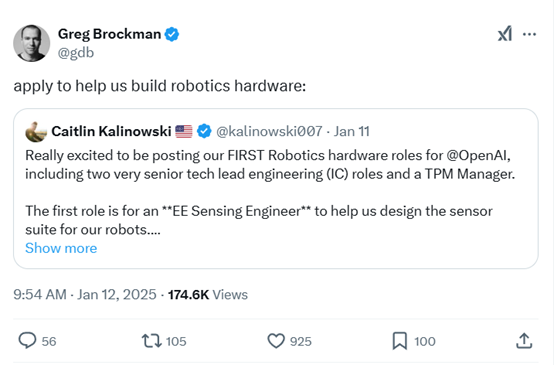554x365 pixels.
Task: Click Caitlin Kalinowski's verified checkmark badge
Action: [204, 131]
